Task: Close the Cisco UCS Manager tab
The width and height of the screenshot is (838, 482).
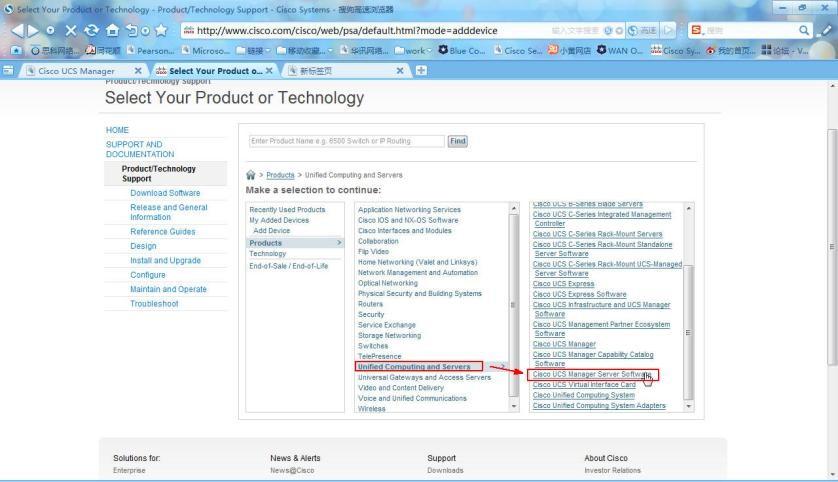Action: pos(138,71)
